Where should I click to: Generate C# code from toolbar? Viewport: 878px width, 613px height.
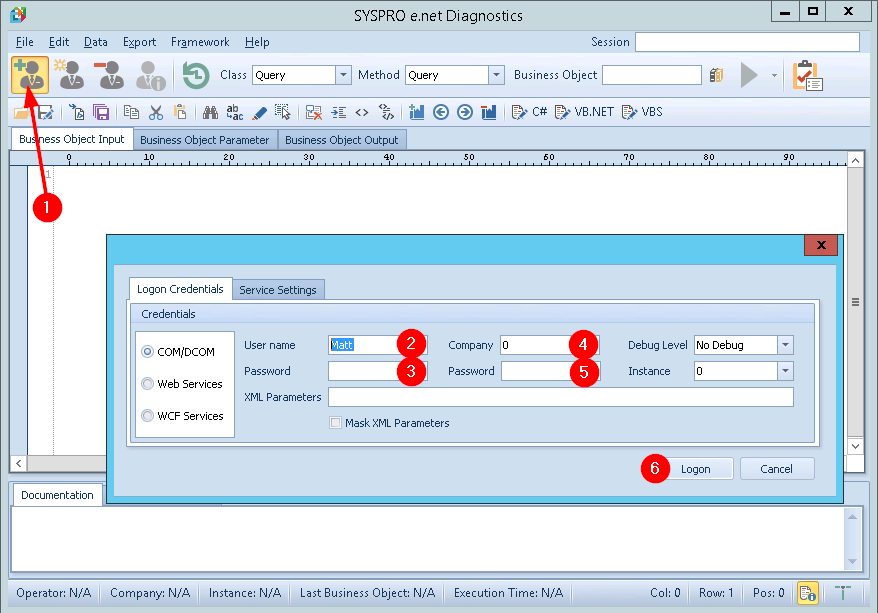coord(529,112)
